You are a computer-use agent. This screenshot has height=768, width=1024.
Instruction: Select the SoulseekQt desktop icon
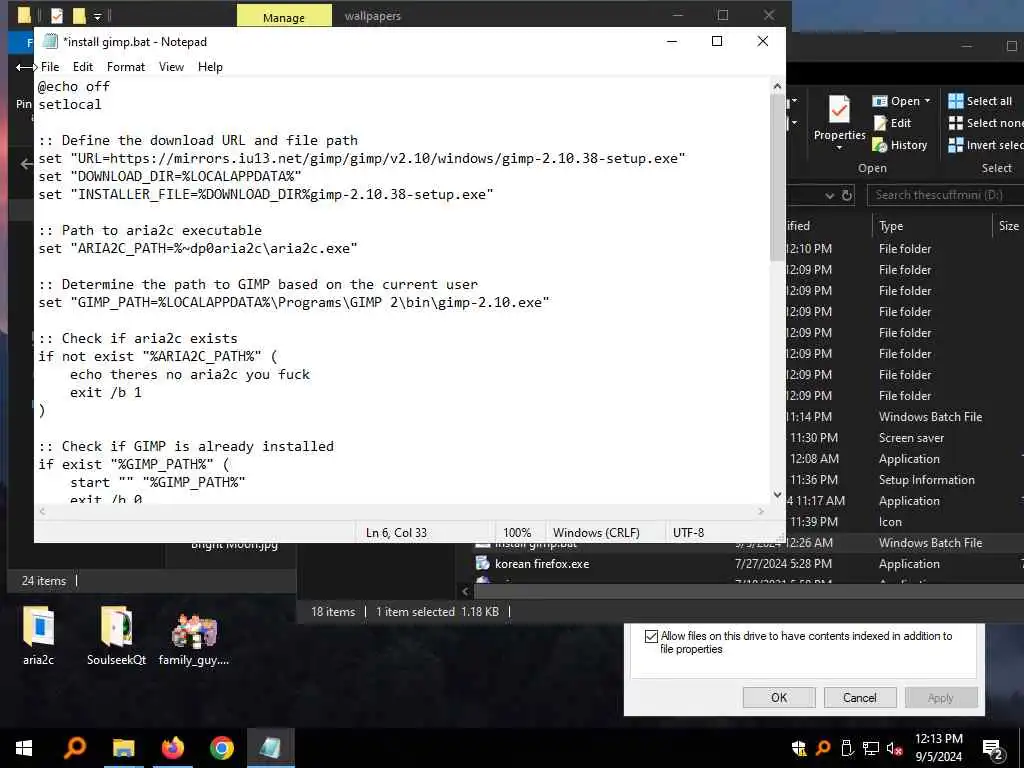116,635
